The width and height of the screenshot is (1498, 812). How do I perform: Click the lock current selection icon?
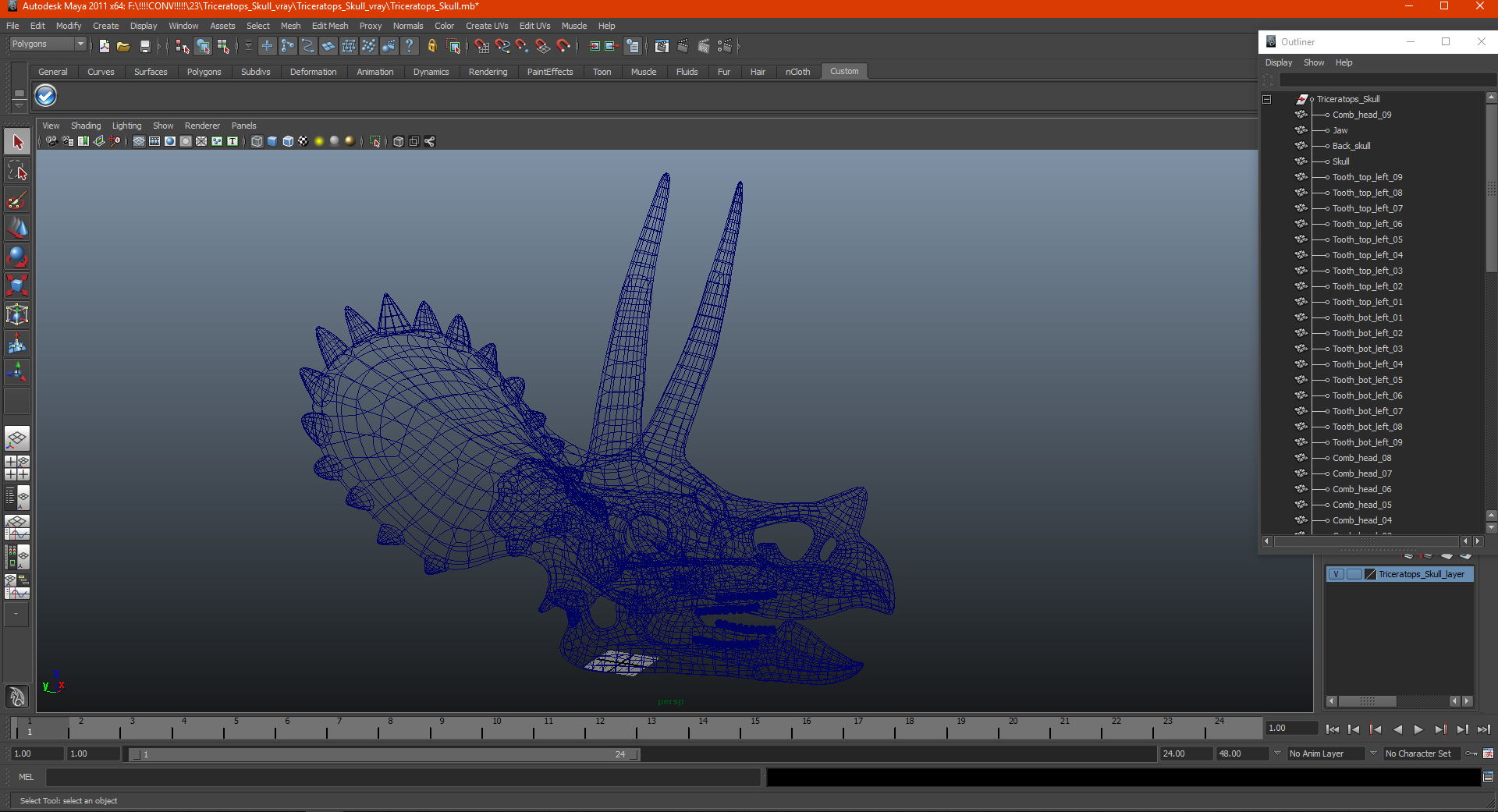point(431,46)
